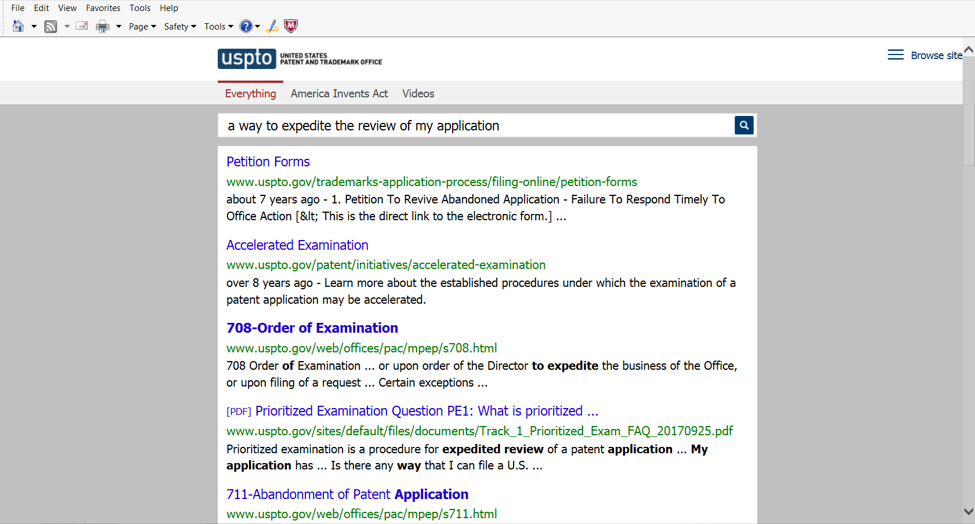Open the Home button dropdown arrow
The width and height of the screenshot is (975, 524).
34,26
